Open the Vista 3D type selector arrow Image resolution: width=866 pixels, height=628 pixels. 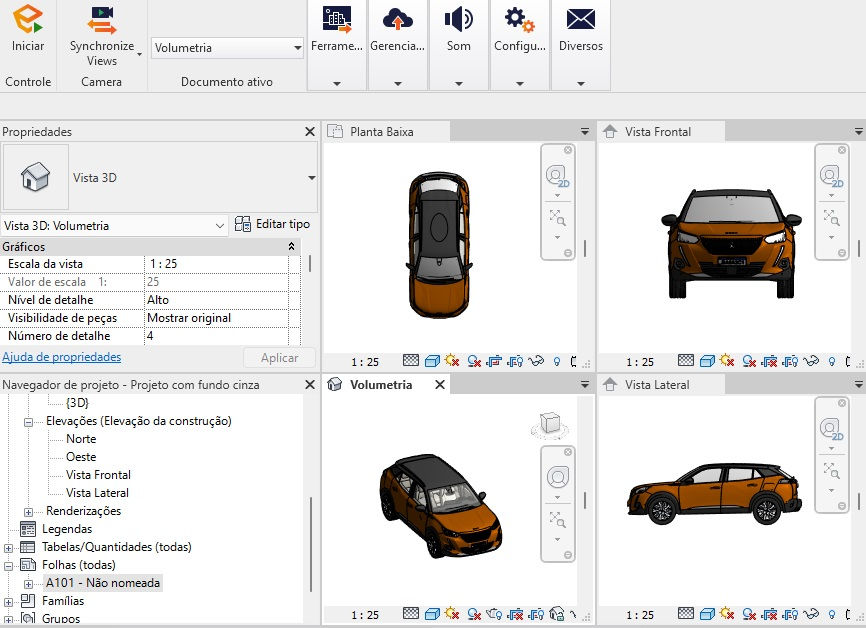pyautogui.click(x=311, y=178)
